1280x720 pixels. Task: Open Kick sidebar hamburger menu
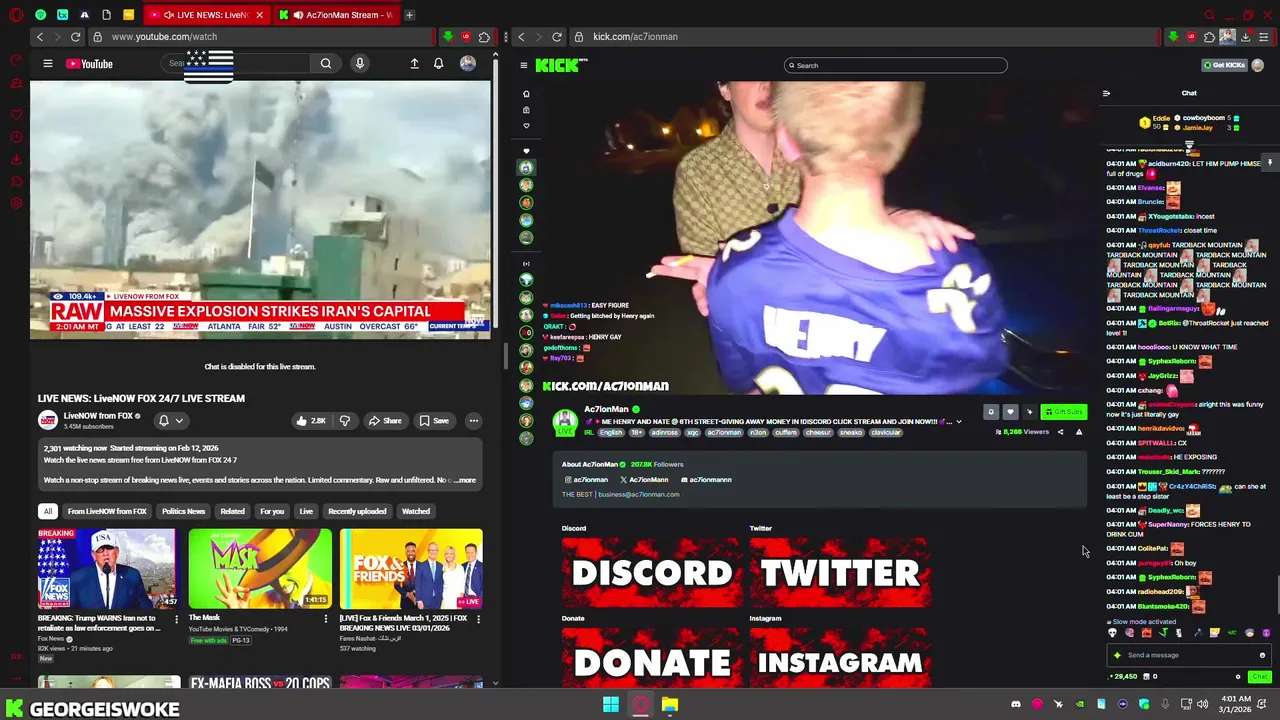click(523, 65)
